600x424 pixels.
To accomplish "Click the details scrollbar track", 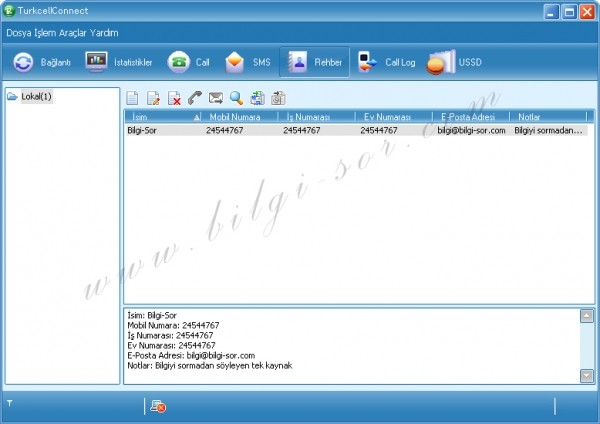I will click(587, 346).
